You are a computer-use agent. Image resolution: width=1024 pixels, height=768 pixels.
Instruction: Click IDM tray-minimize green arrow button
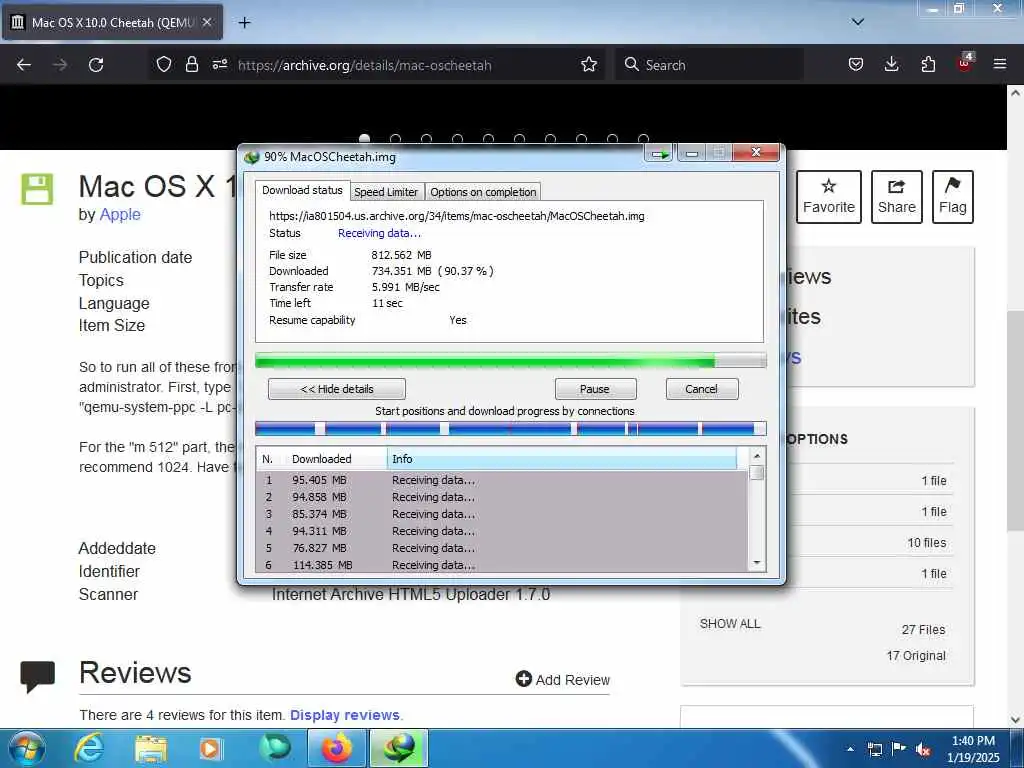coord(659,153)
